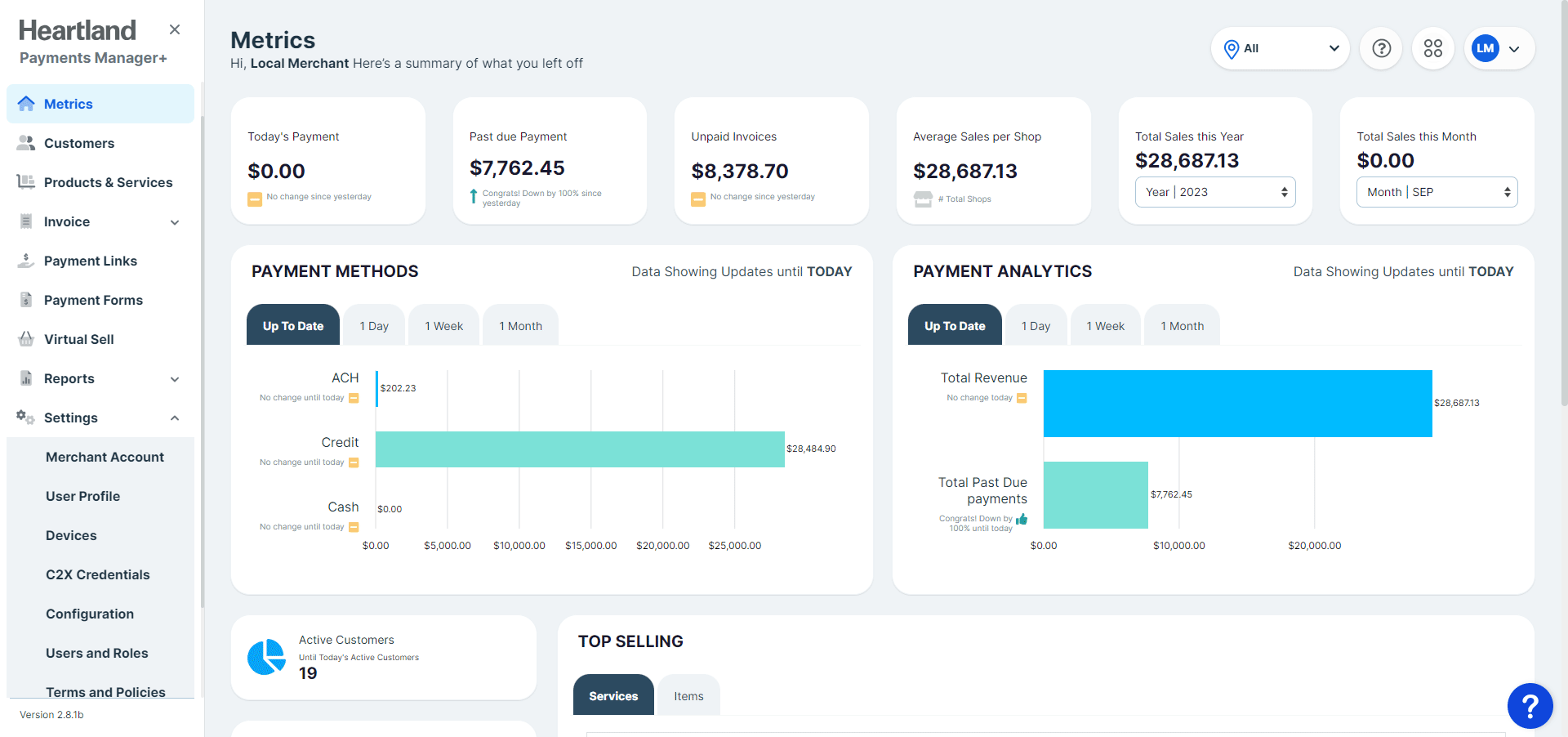The image size is (1568, 737).
Task: Click the Credit no-change status icon
Action: point(354,462)
